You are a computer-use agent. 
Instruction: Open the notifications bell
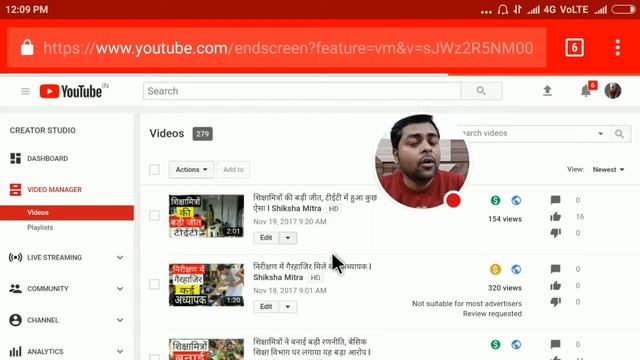586,91
